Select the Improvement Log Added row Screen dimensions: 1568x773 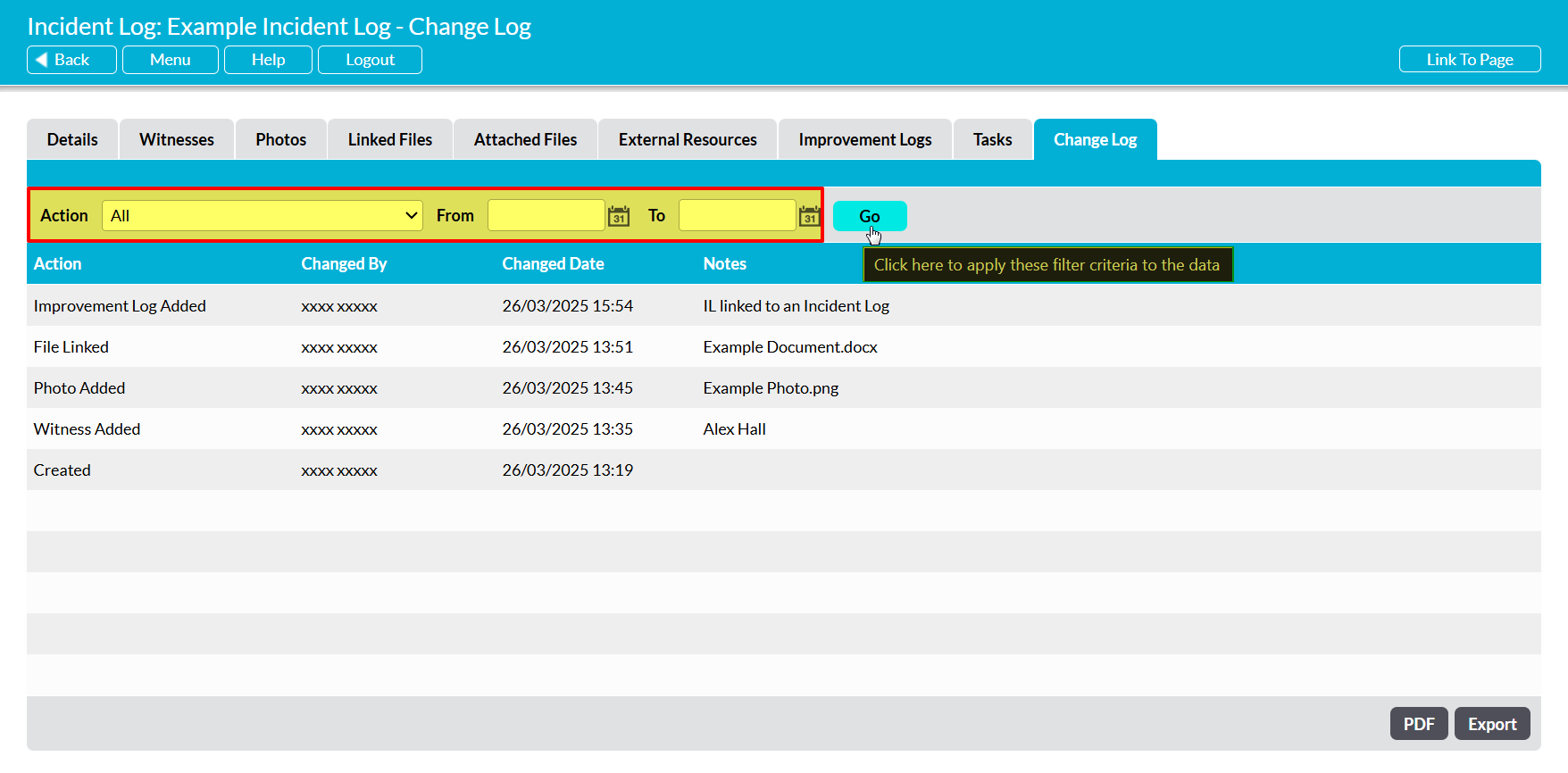(784, 305)
